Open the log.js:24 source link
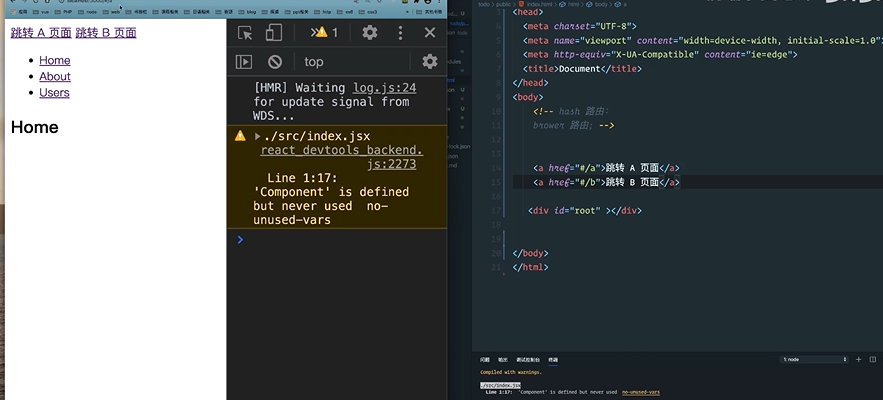This screenshot has width=883, height=400. tap(385, 88)
